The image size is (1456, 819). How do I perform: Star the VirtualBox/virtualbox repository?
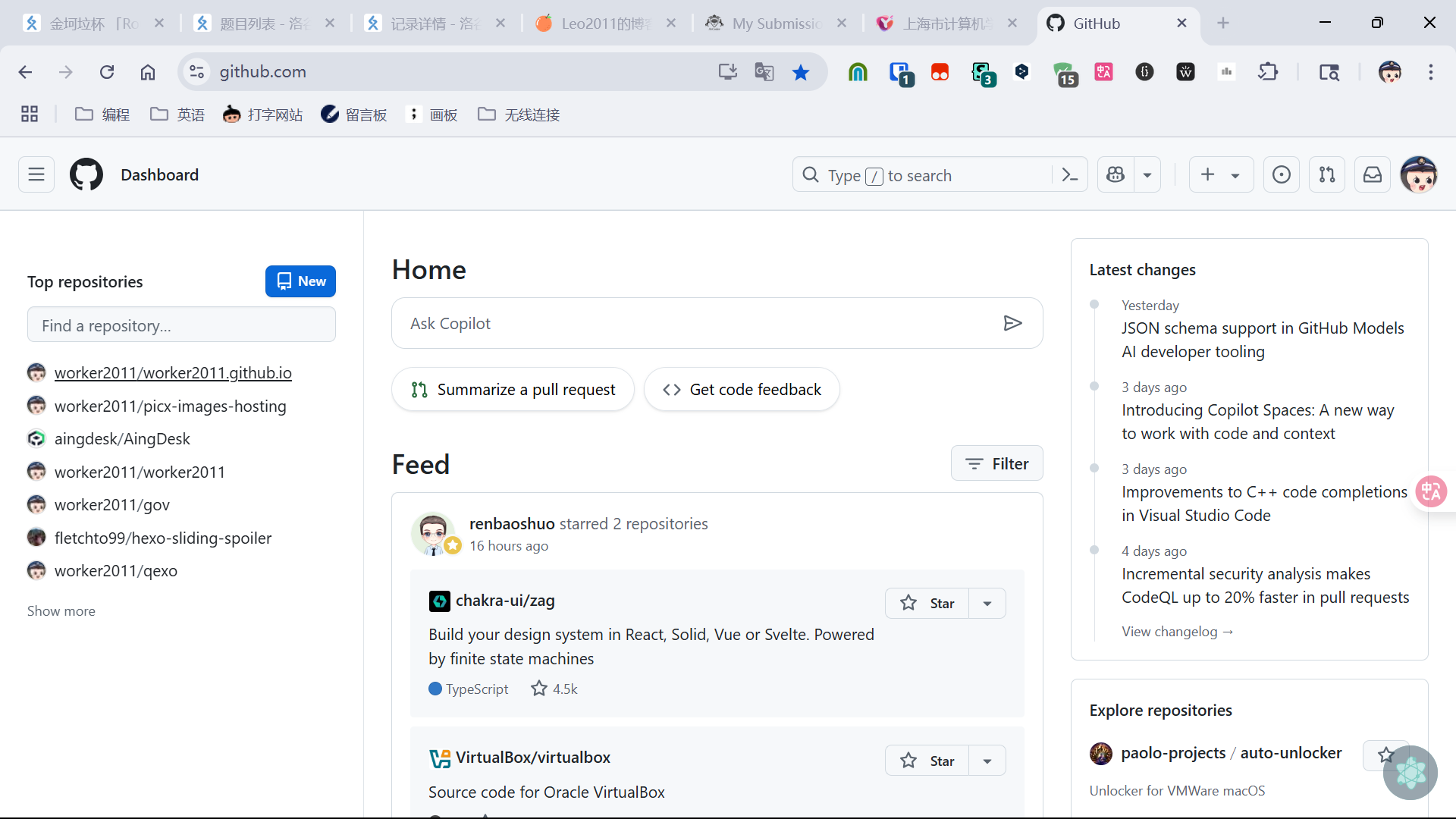927,761
